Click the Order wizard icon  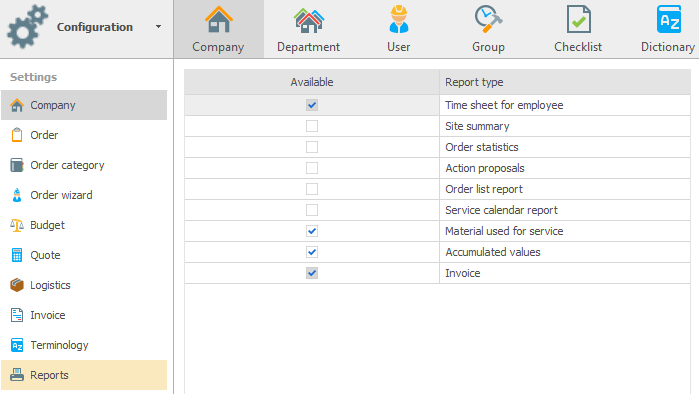pos(17,195)
